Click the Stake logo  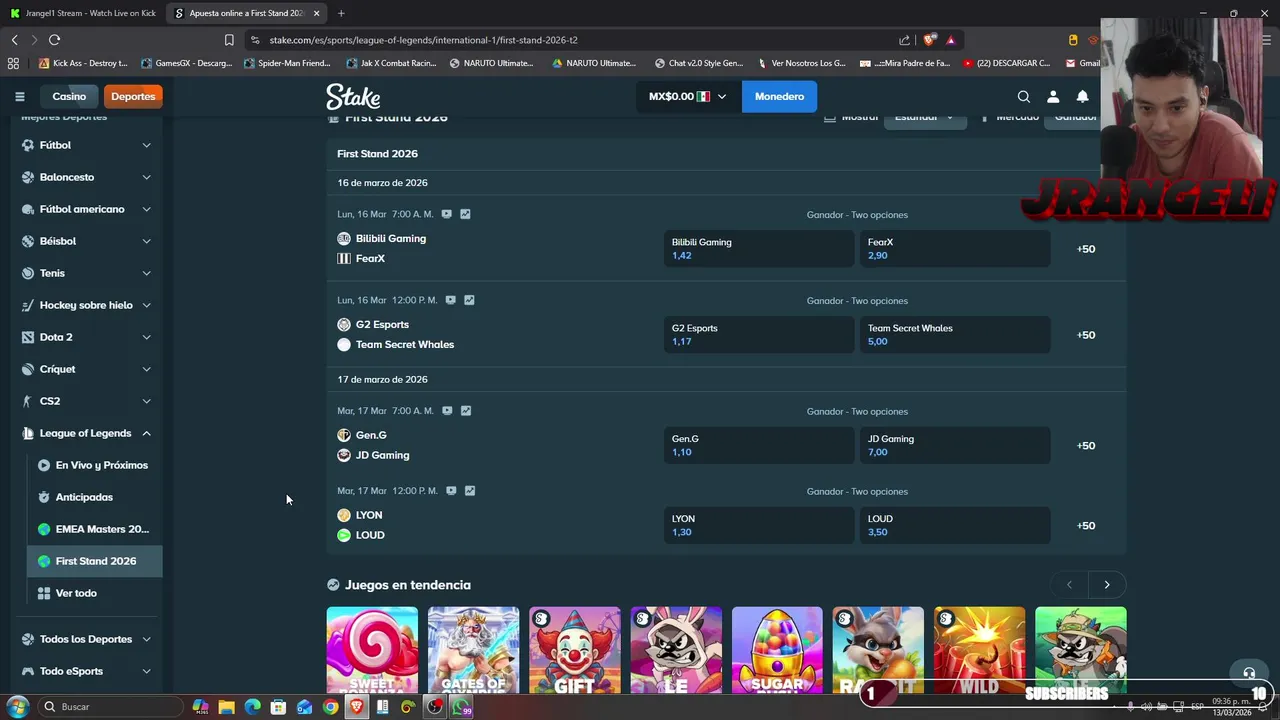pos(353,97)
